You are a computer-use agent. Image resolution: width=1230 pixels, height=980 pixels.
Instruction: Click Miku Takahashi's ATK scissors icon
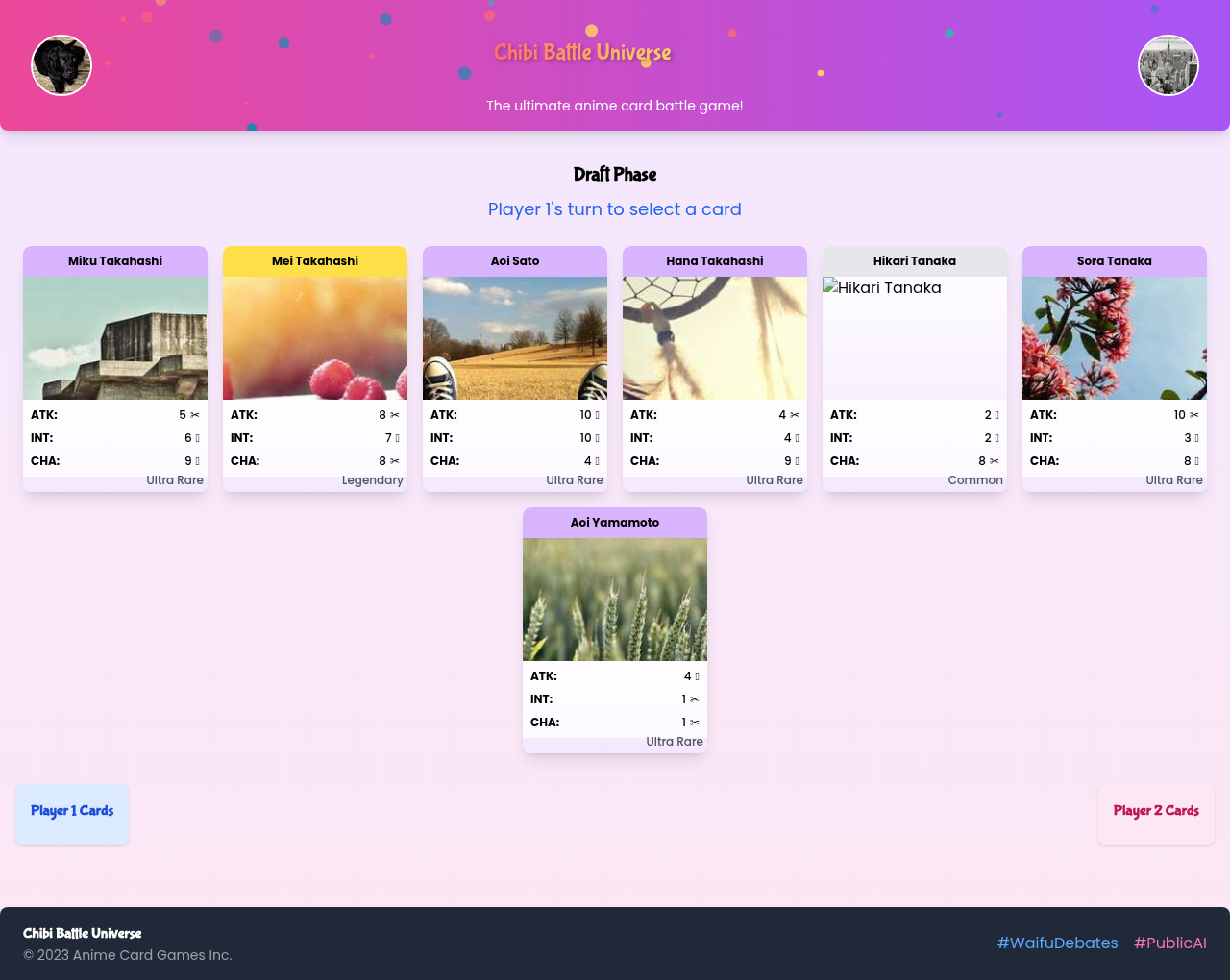195,415
